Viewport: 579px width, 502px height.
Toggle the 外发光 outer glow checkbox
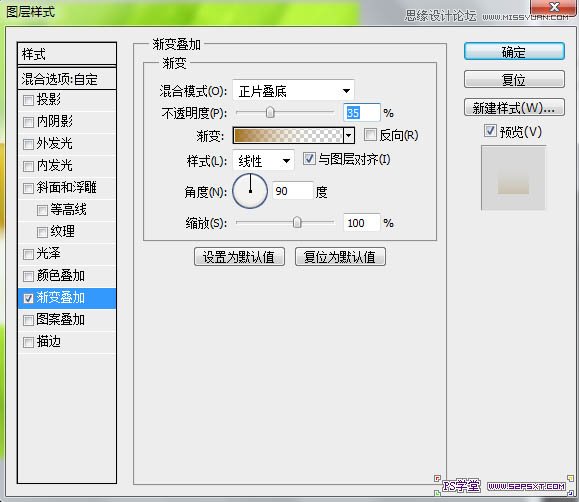click(28, 144)
